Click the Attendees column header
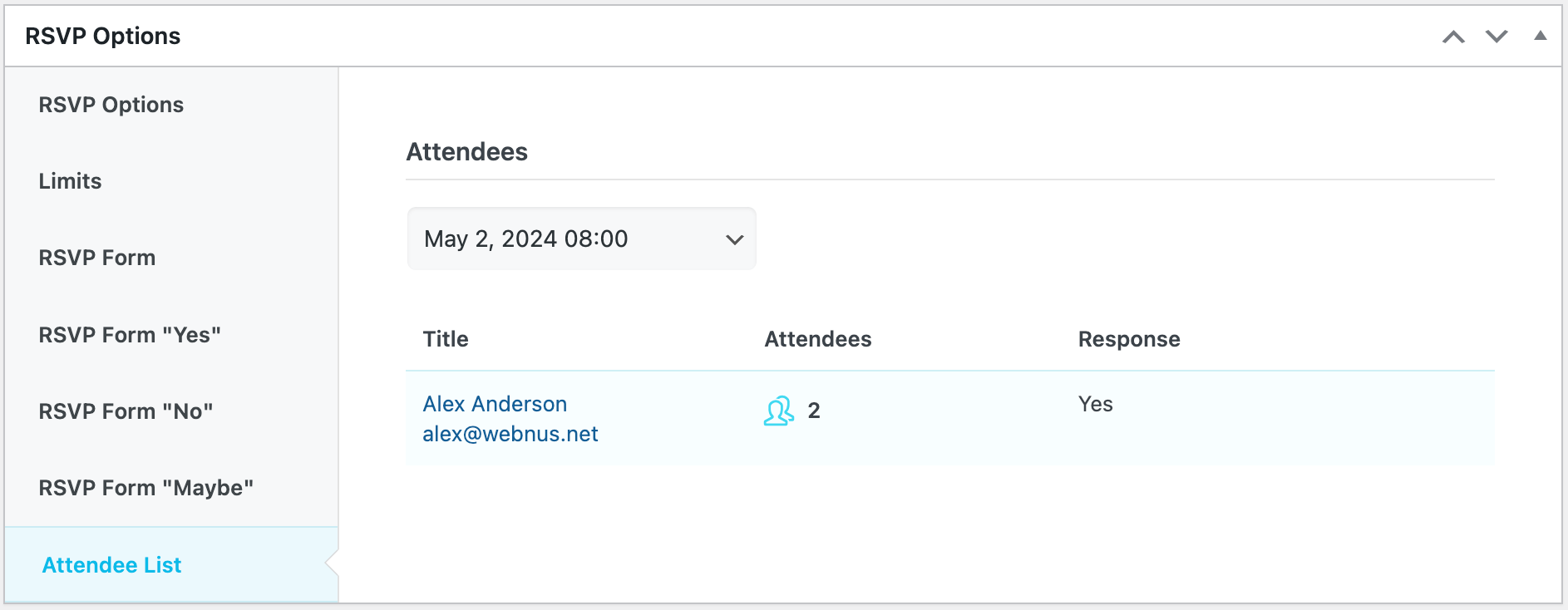The image size is (1568, 610). (x=818, y=339)
